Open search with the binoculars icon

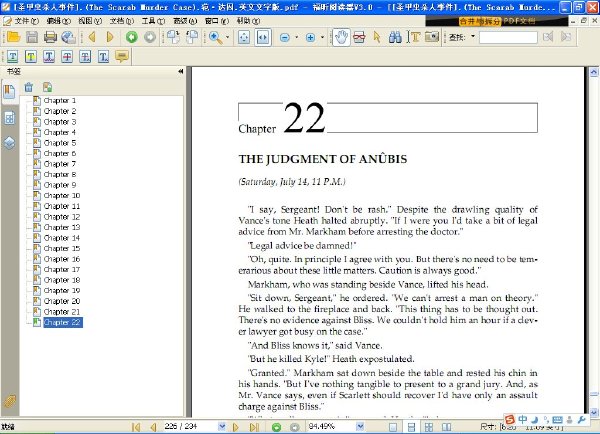(395, 37)
